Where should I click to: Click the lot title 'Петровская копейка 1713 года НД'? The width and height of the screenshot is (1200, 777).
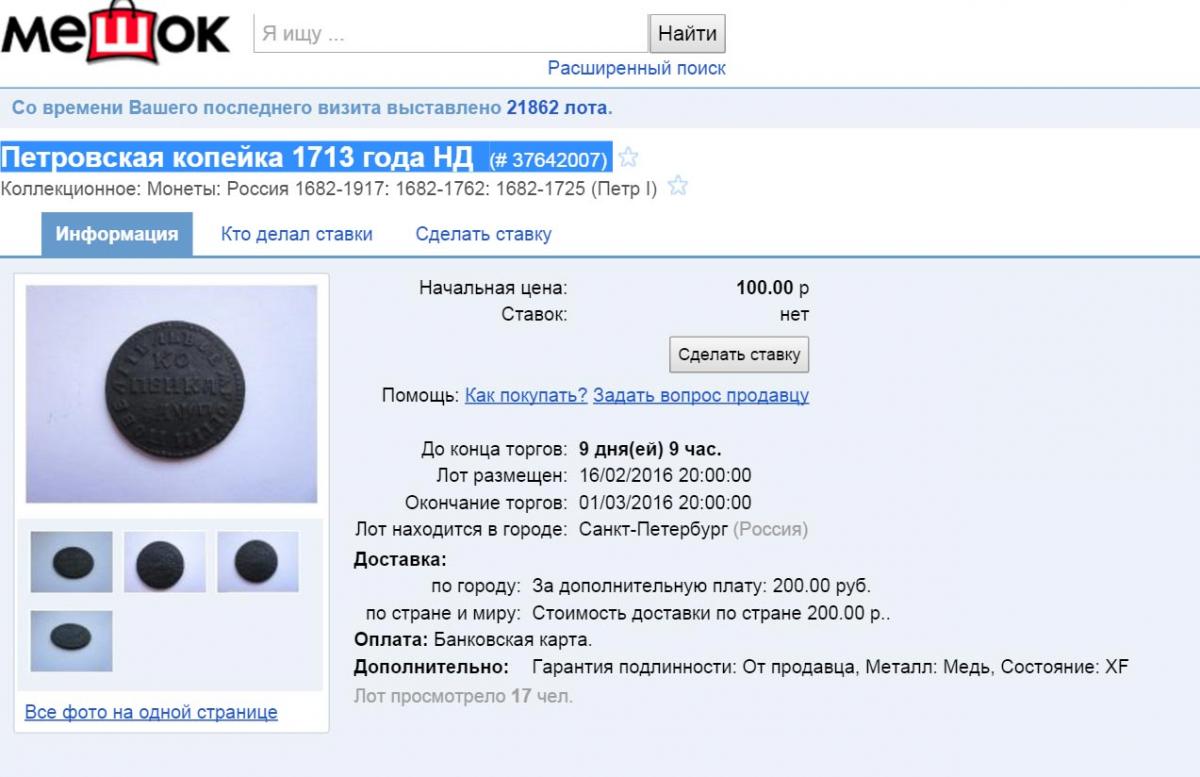pyautogui.click(x=237, y=157)
